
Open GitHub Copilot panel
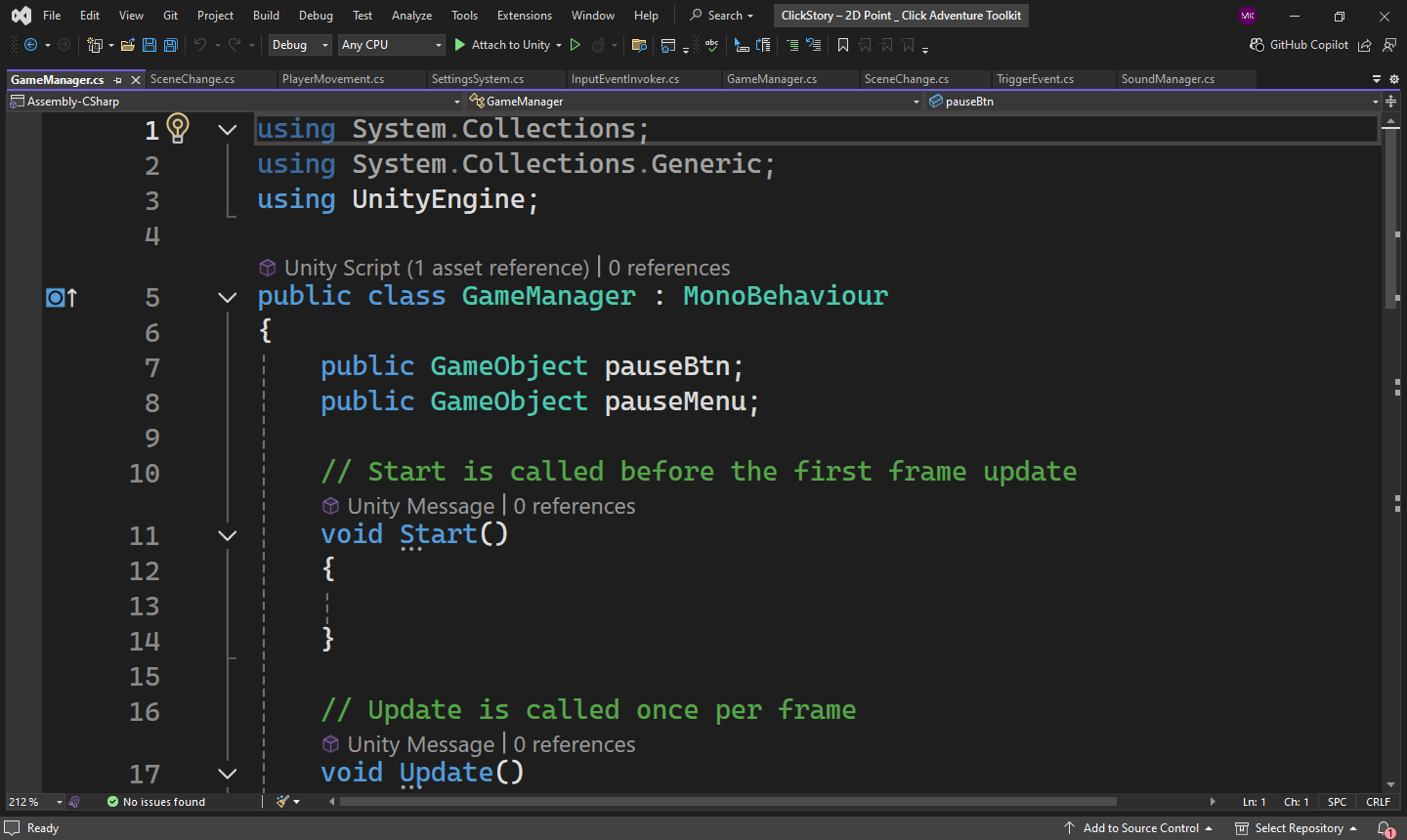click(x=1299, y=45)
